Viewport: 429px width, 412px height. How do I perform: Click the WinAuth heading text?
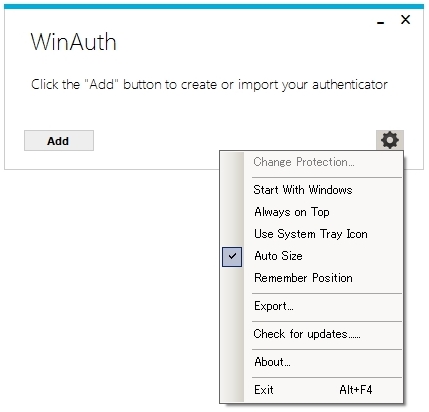pos(73,42)
